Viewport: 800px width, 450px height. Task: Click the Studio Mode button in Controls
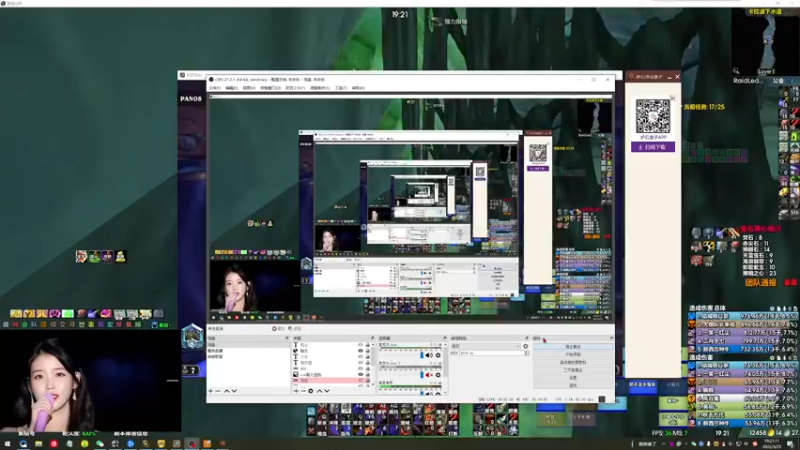pyautogui.click(x=573, y=370)
